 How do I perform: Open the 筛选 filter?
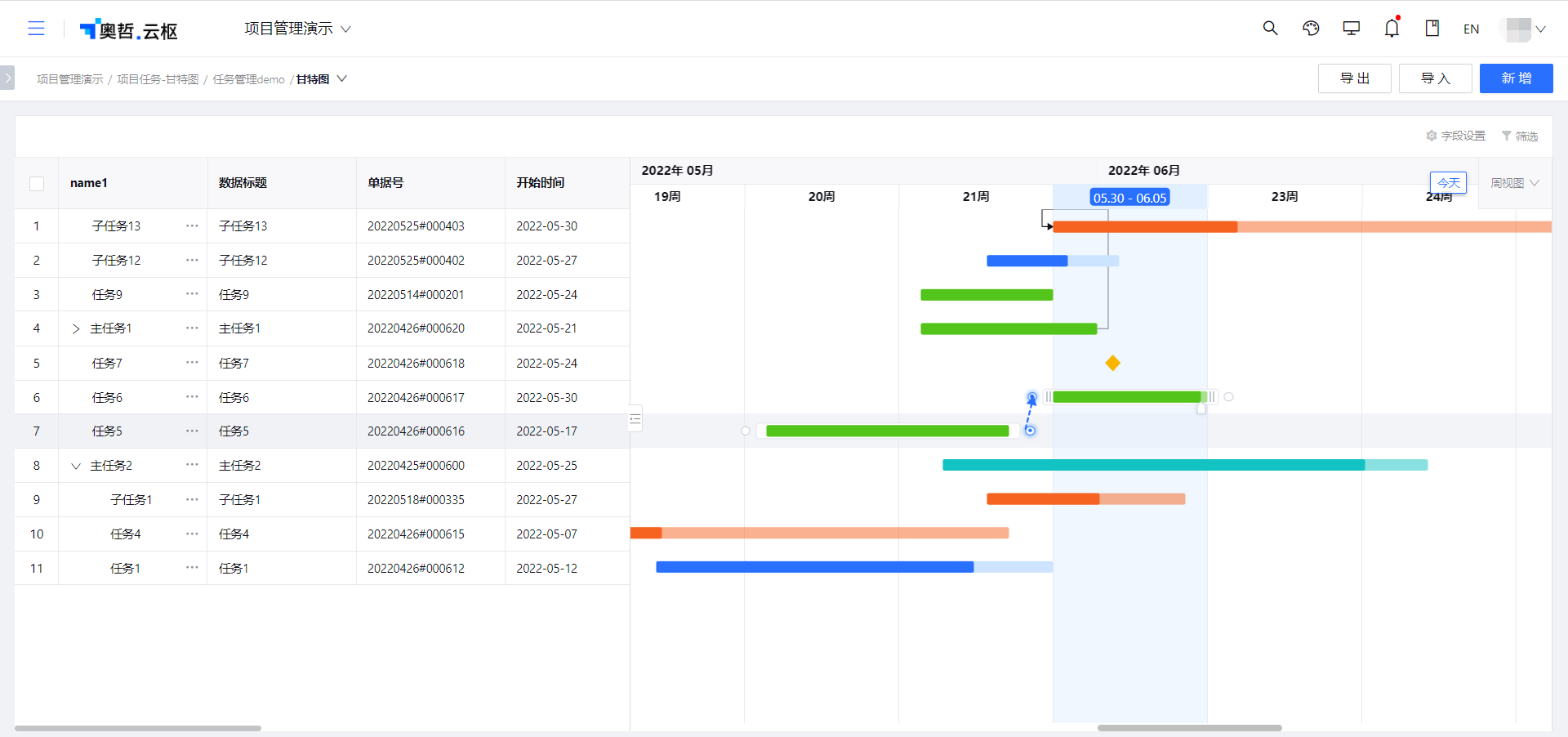1520,136
